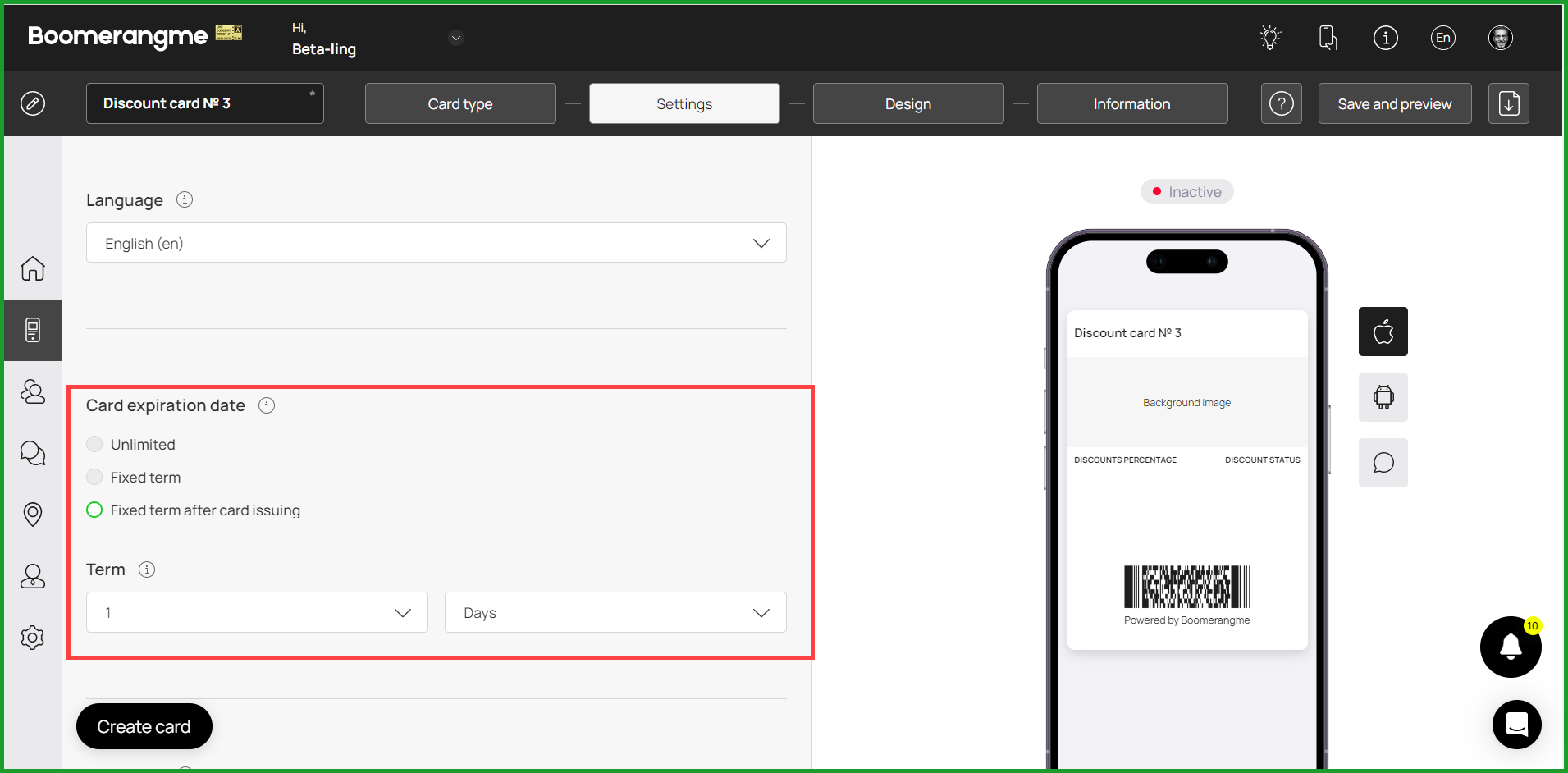Open the Days unit dropdown
Screen dimensions: 1568x773
click(615, 612)
